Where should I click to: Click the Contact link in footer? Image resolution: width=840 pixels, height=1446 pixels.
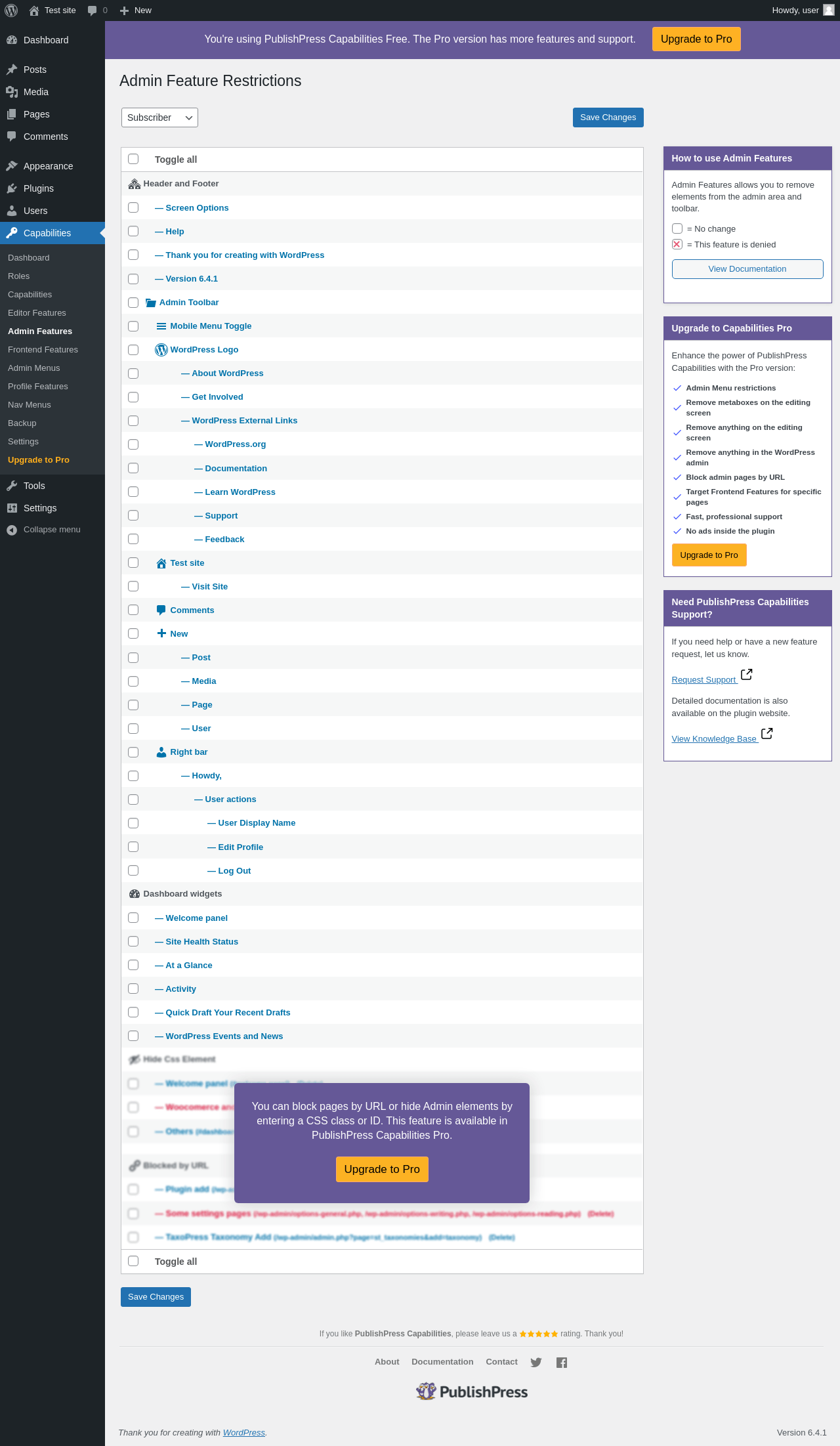pyautogui.click(x=501, y=1362)
